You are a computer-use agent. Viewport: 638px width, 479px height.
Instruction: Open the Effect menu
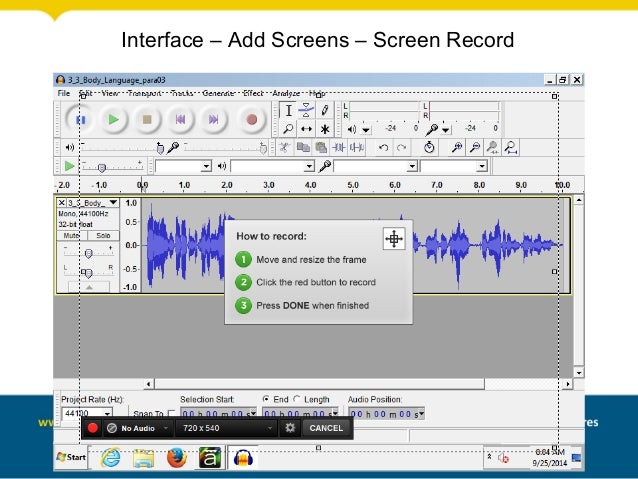pos(253,93)
